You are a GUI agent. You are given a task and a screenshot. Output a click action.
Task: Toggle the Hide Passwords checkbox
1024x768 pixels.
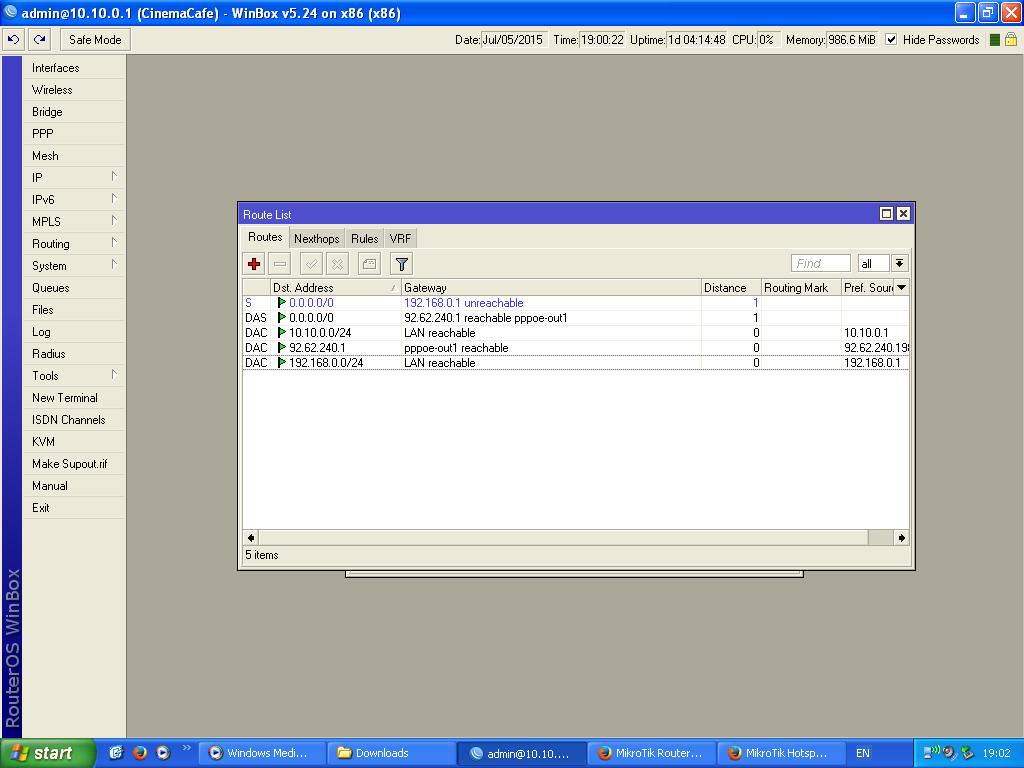(x=891, y=40)
